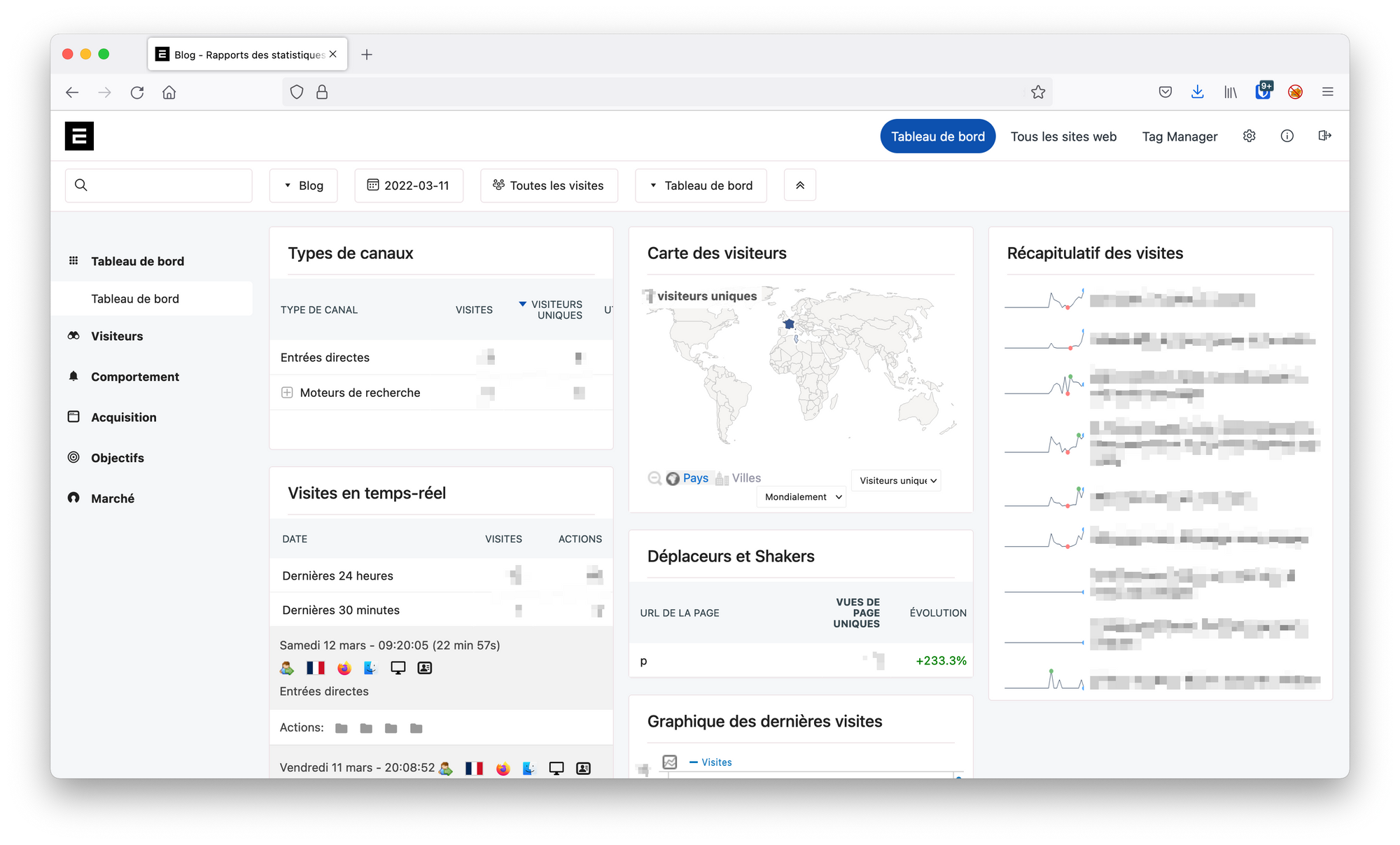The image size is (1400, 845).
Task: Click the Évolution column header
Action: click(x=938, y=613)
